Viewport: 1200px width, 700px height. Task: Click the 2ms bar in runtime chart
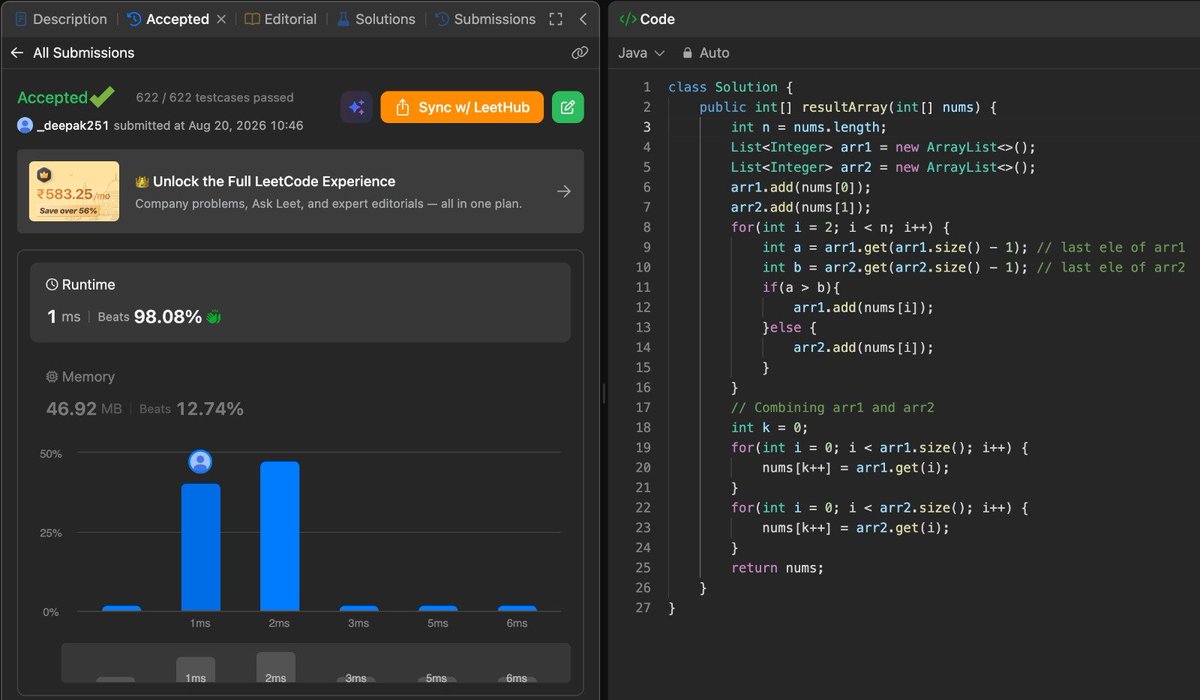click(x=280, y=536)
